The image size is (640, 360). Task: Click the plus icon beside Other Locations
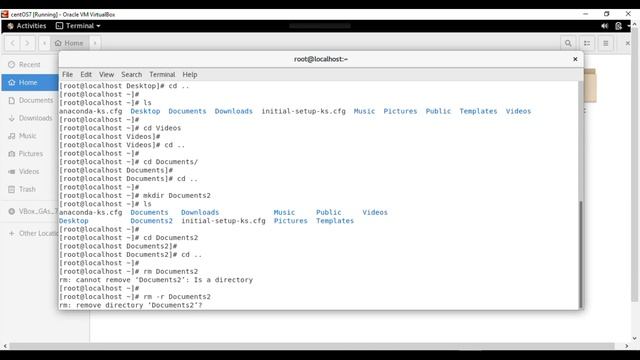click(11, 233)
